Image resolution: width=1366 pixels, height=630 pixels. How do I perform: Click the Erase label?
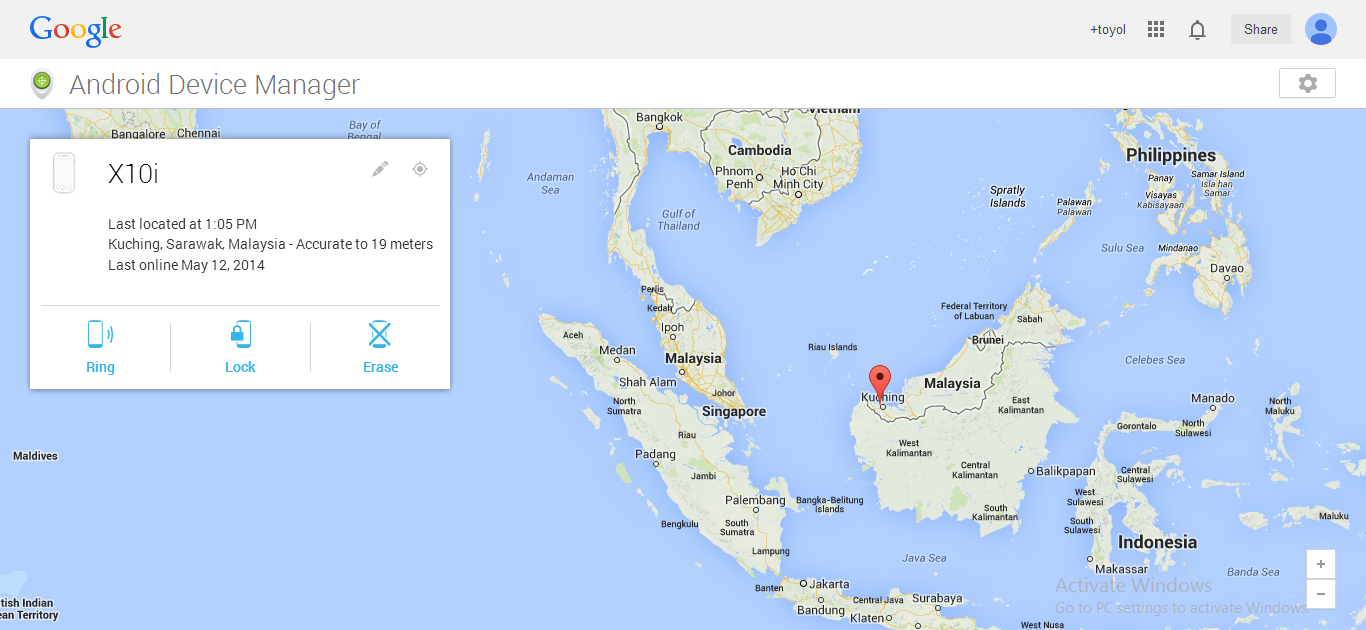(x=381, y=367)
